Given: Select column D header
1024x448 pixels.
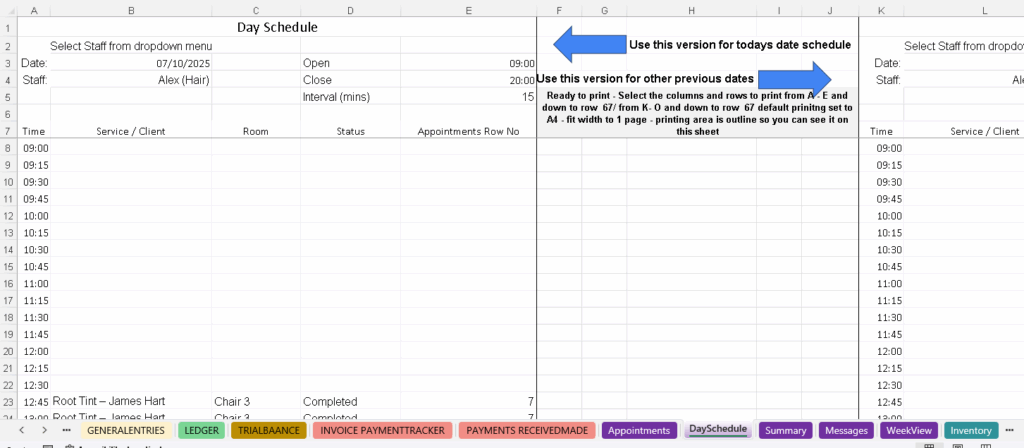Looking at the screenshot, I should [351, 10].
